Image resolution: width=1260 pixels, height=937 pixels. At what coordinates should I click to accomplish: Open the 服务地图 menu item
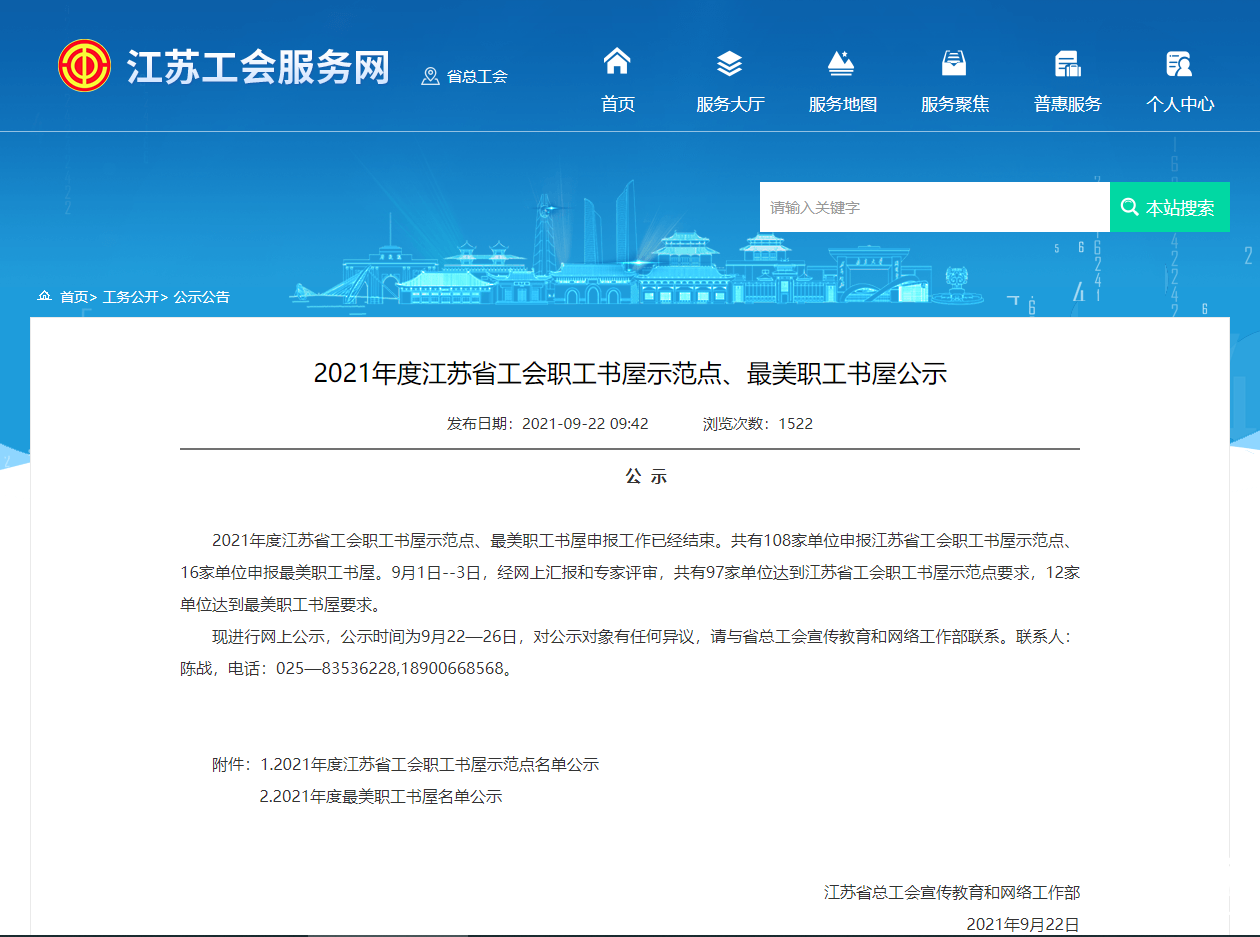843,104
